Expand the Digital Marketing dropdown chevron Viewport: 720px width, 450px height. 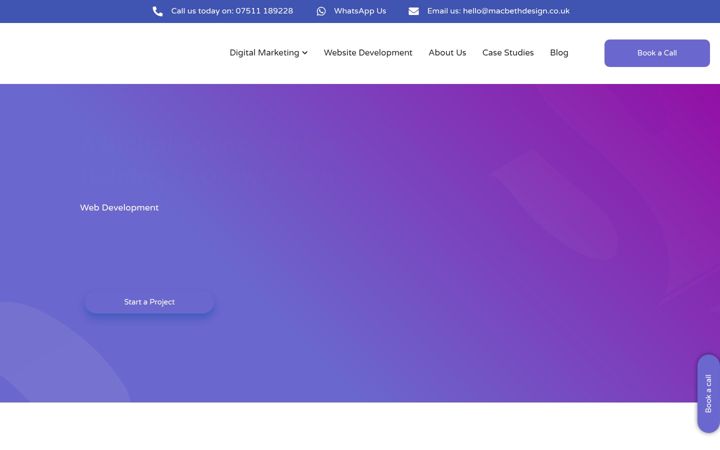(305, 53)
